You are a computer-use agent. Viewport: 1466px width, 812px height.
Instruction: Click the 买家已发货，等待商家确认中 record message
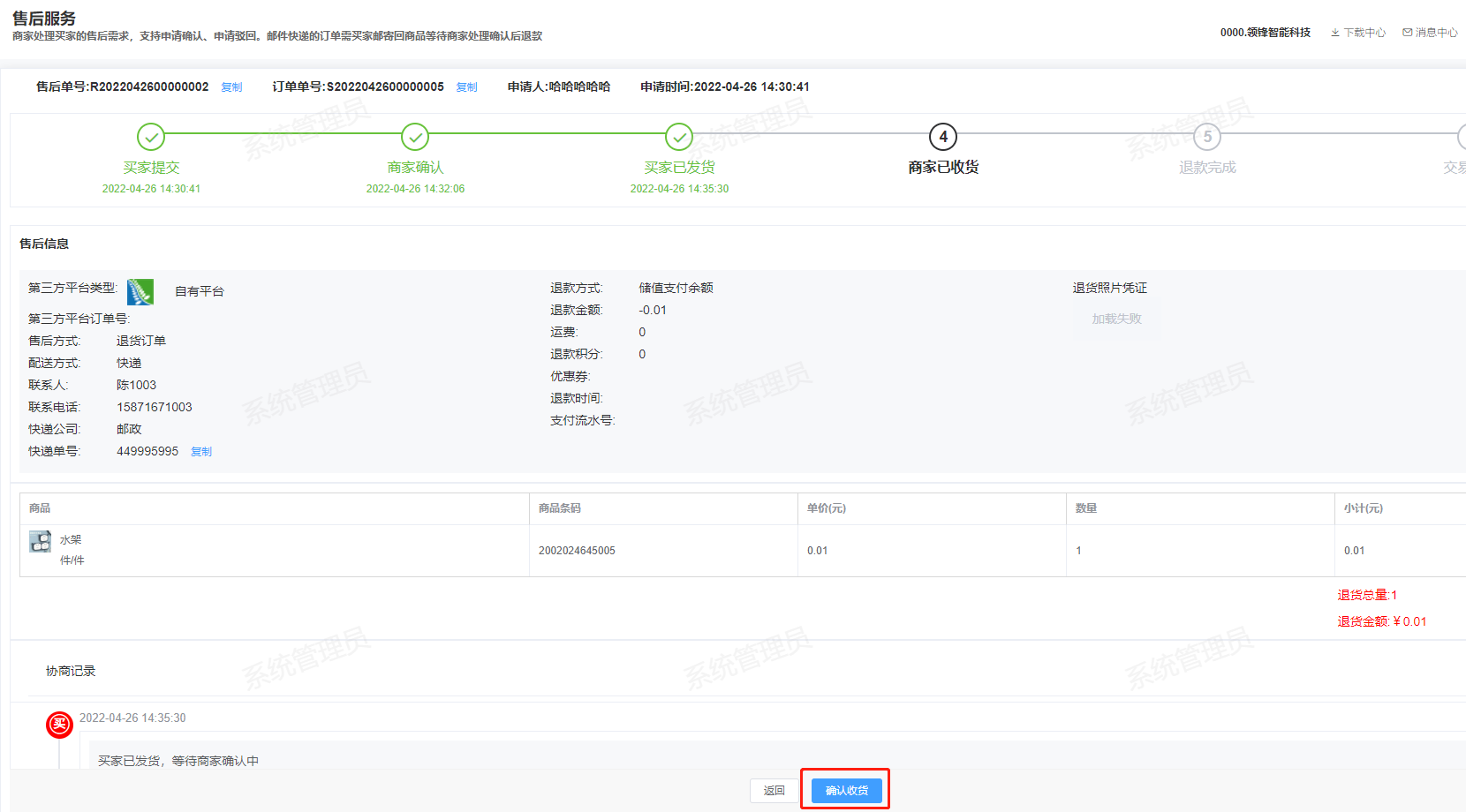178,761
